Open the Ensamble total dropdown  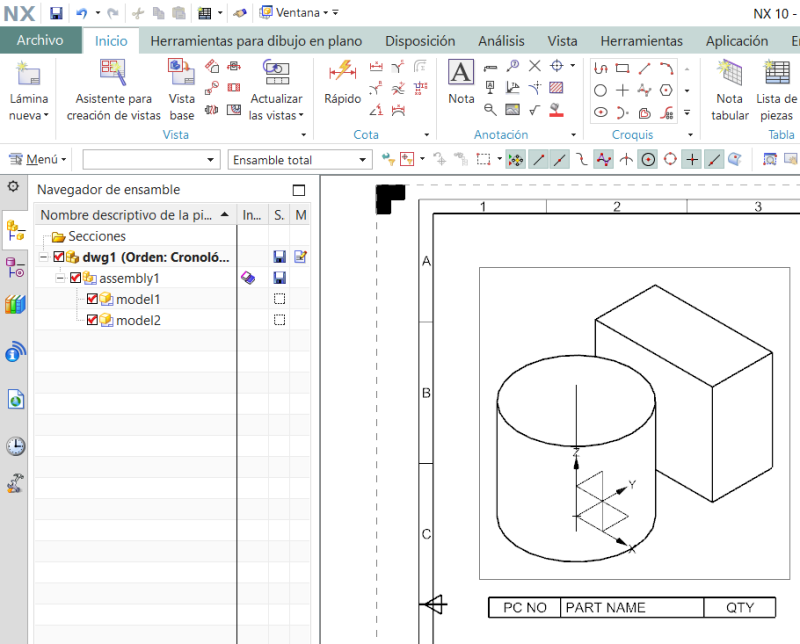click(299, 160)
